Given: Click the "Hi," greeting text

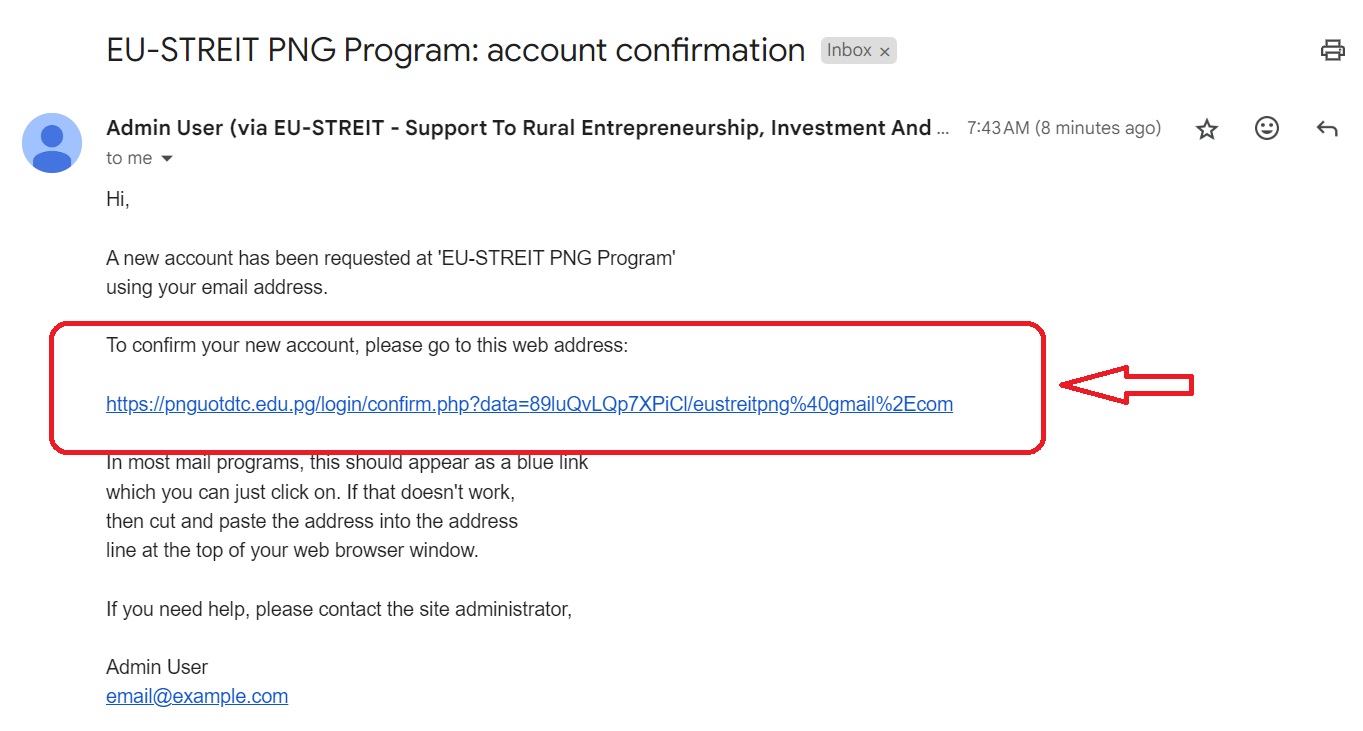Looking at the screenshot, I should point(118,200).
